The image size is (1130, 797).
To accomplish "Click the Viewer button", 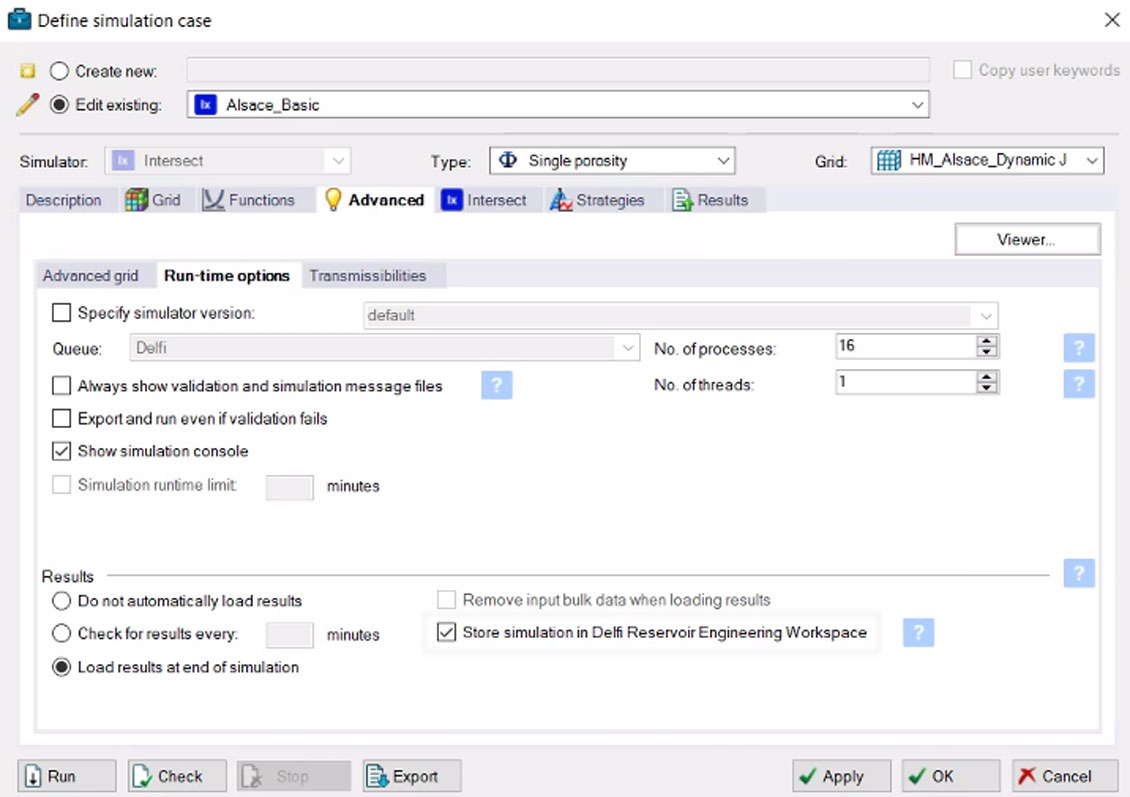I will coord(1027,239).
